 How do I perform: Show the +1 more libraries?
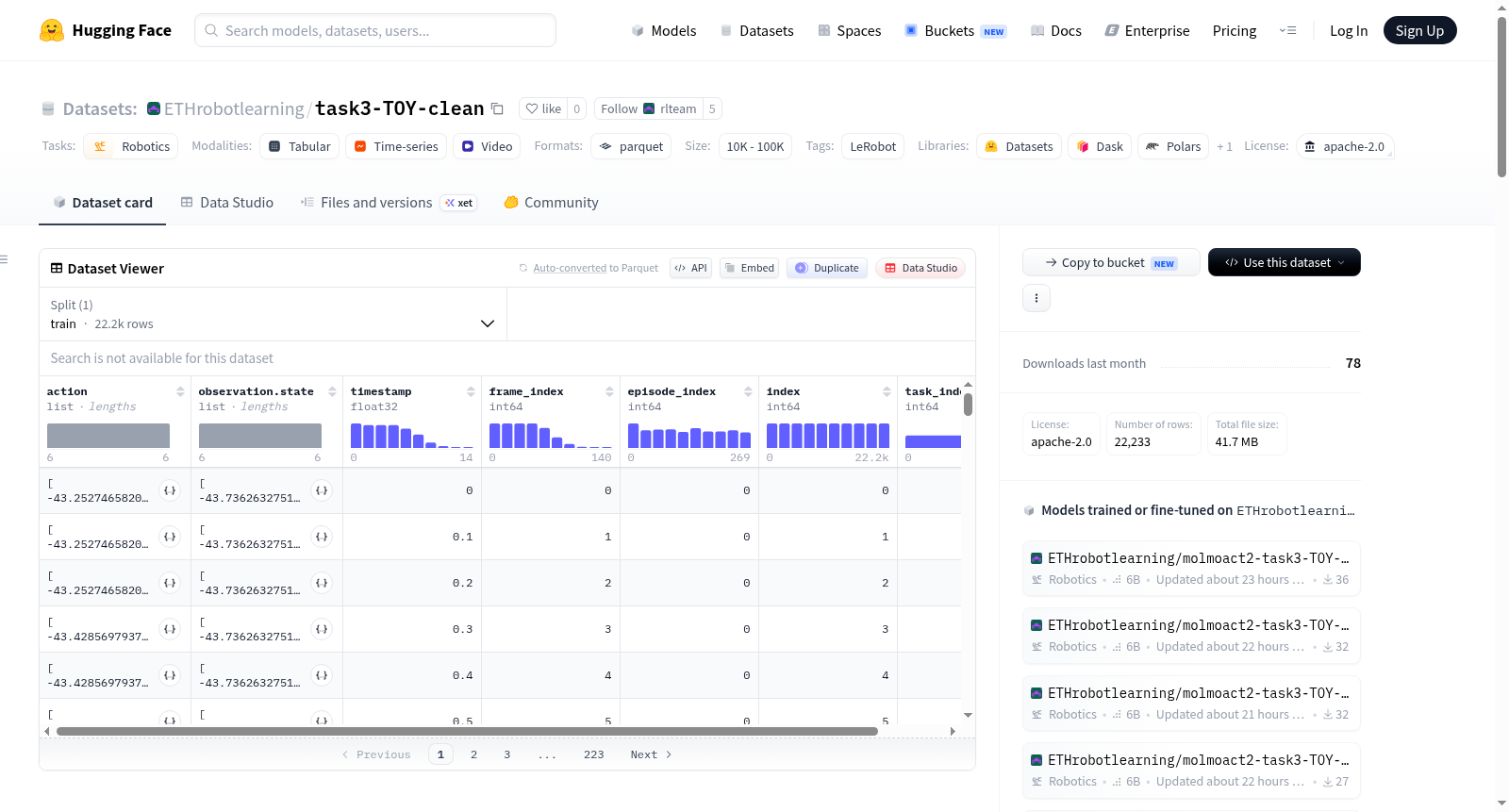coord(1224,146)
